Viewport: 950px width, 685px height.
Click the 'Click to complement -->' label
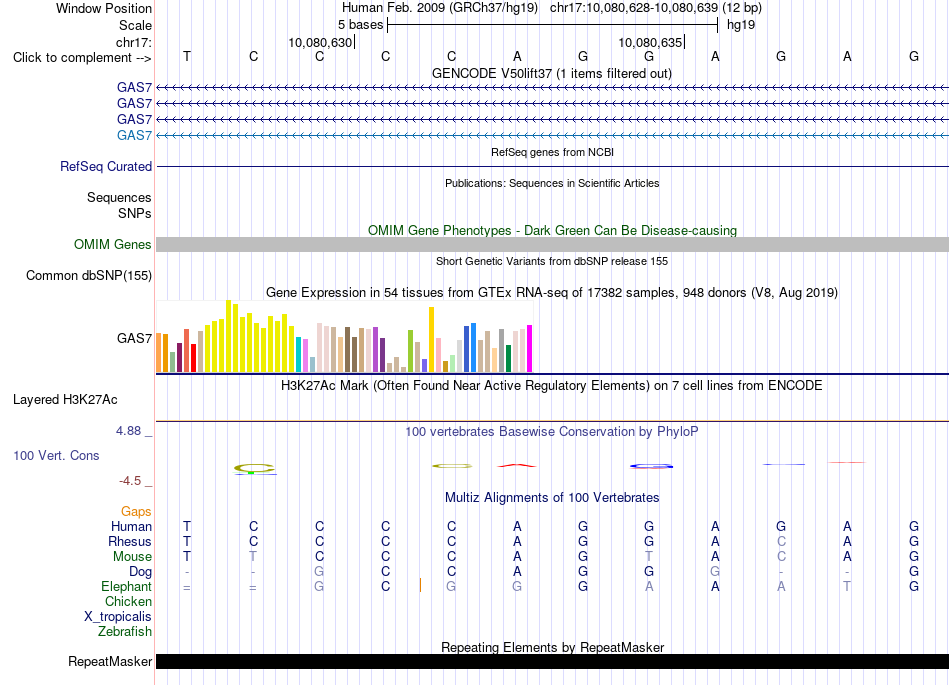click(x=82, y=58)
